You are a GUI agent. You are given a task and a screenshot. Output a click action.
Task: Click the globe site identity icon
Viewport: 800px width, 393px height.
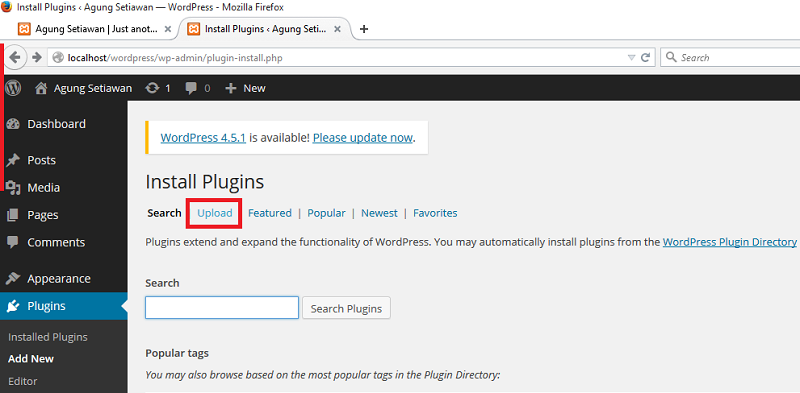coord(58,58)
